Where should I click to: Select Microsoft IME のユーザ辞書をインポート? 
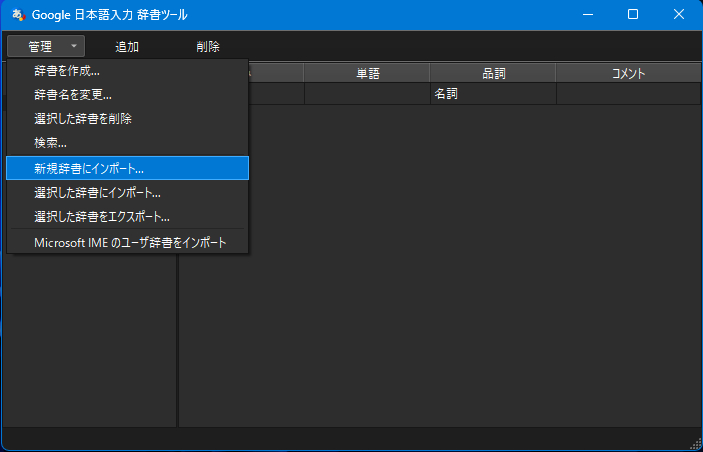tap(127, 243)
